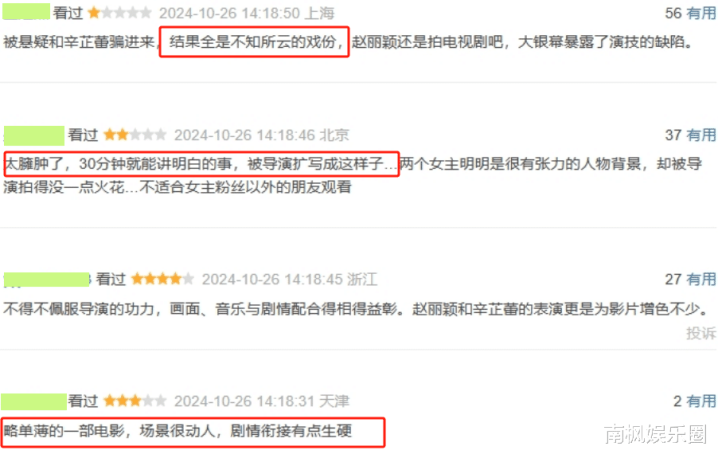Click the three-star rating of Tianjin review

coord(135,401)
